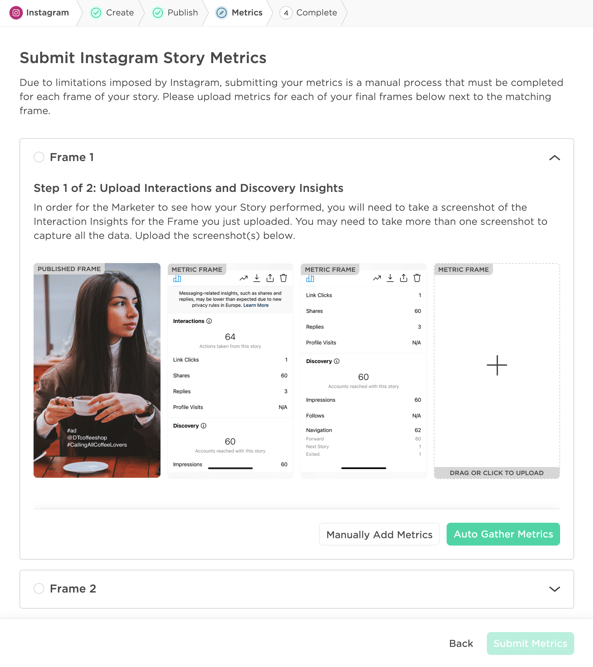Viewport: 593px width, 667px height.
Task: Click the bar chart icon in first metric frame
Action: tap(177, 279)
